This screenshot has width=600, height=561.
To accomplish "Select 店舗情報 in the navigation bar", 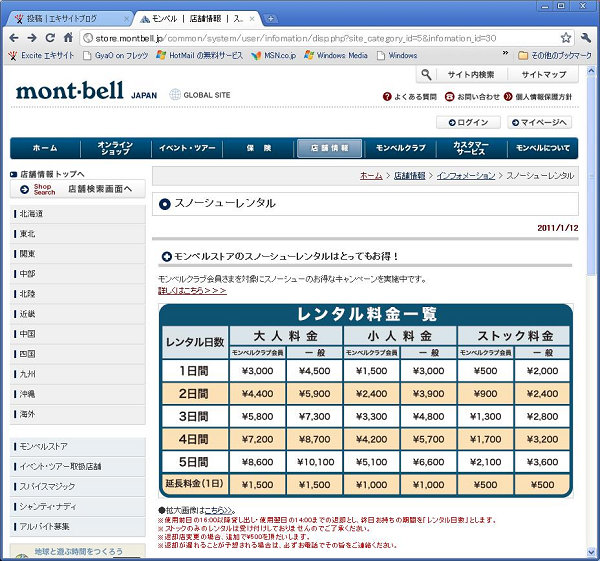I will click(x=329, y=148).
